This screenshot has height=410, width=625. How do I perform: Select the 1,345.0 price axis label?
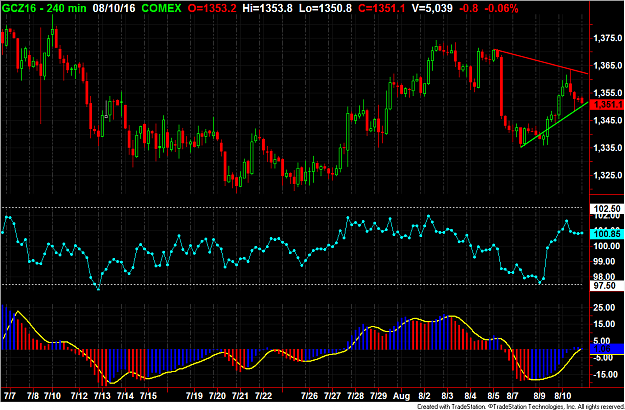pyautogui.click(x=608, y=120)
